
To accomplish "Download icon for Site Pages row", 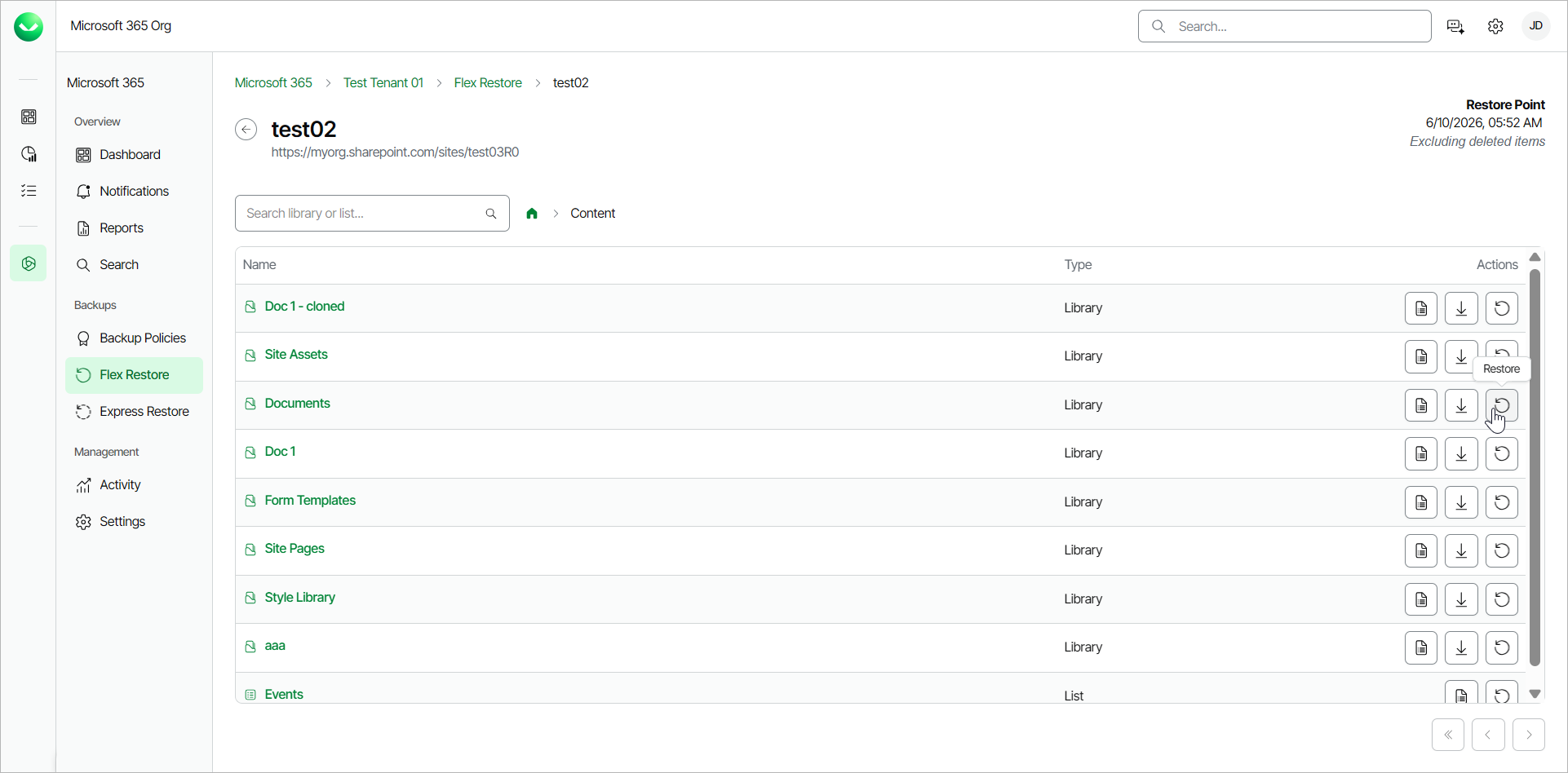I will click(1461, 550).
